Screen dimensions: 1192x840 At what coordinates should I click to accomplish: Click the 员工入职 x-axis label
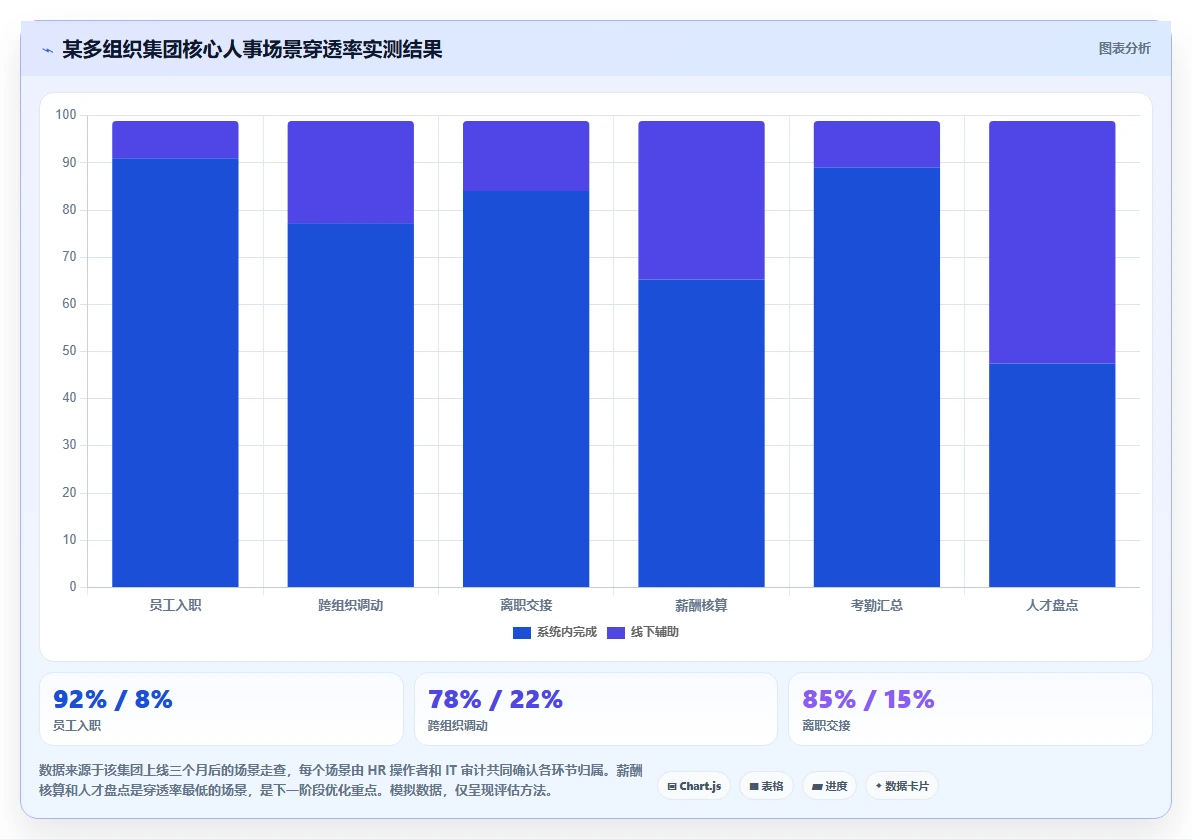pos(176,605)
